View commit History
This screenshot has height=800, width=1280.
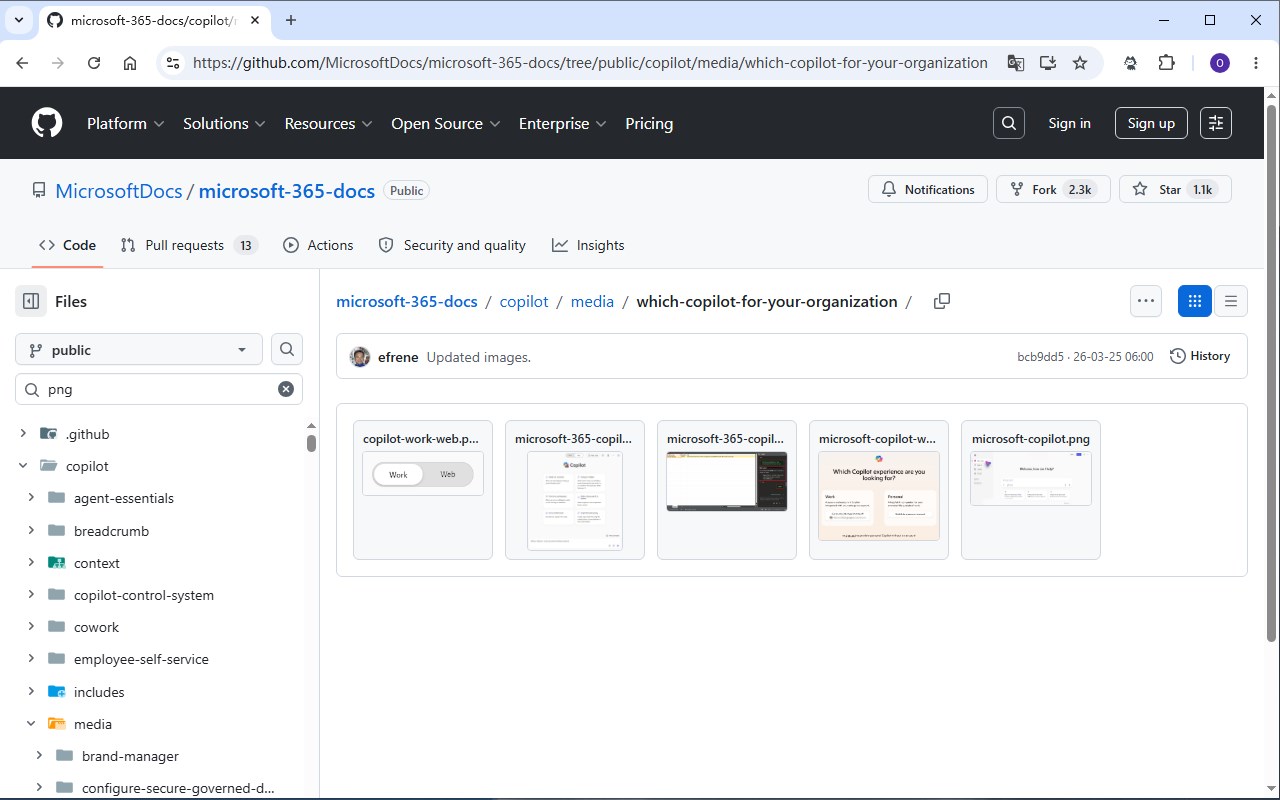[1200, 356]
